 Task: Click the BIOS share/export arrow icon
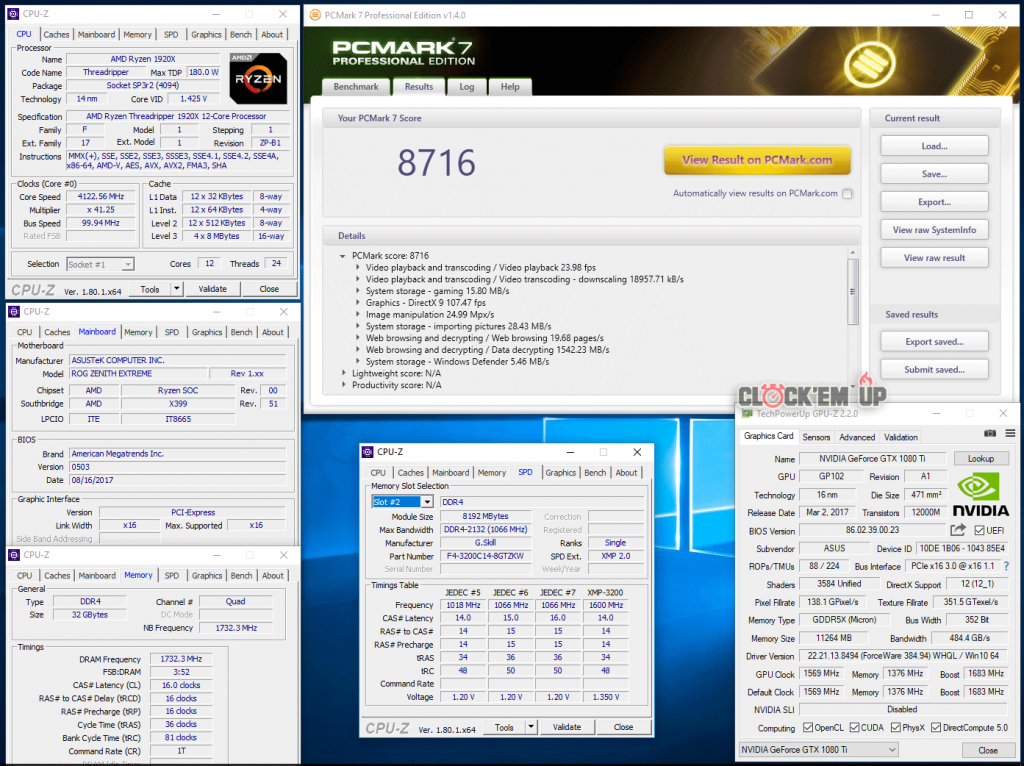click(958, 530)
